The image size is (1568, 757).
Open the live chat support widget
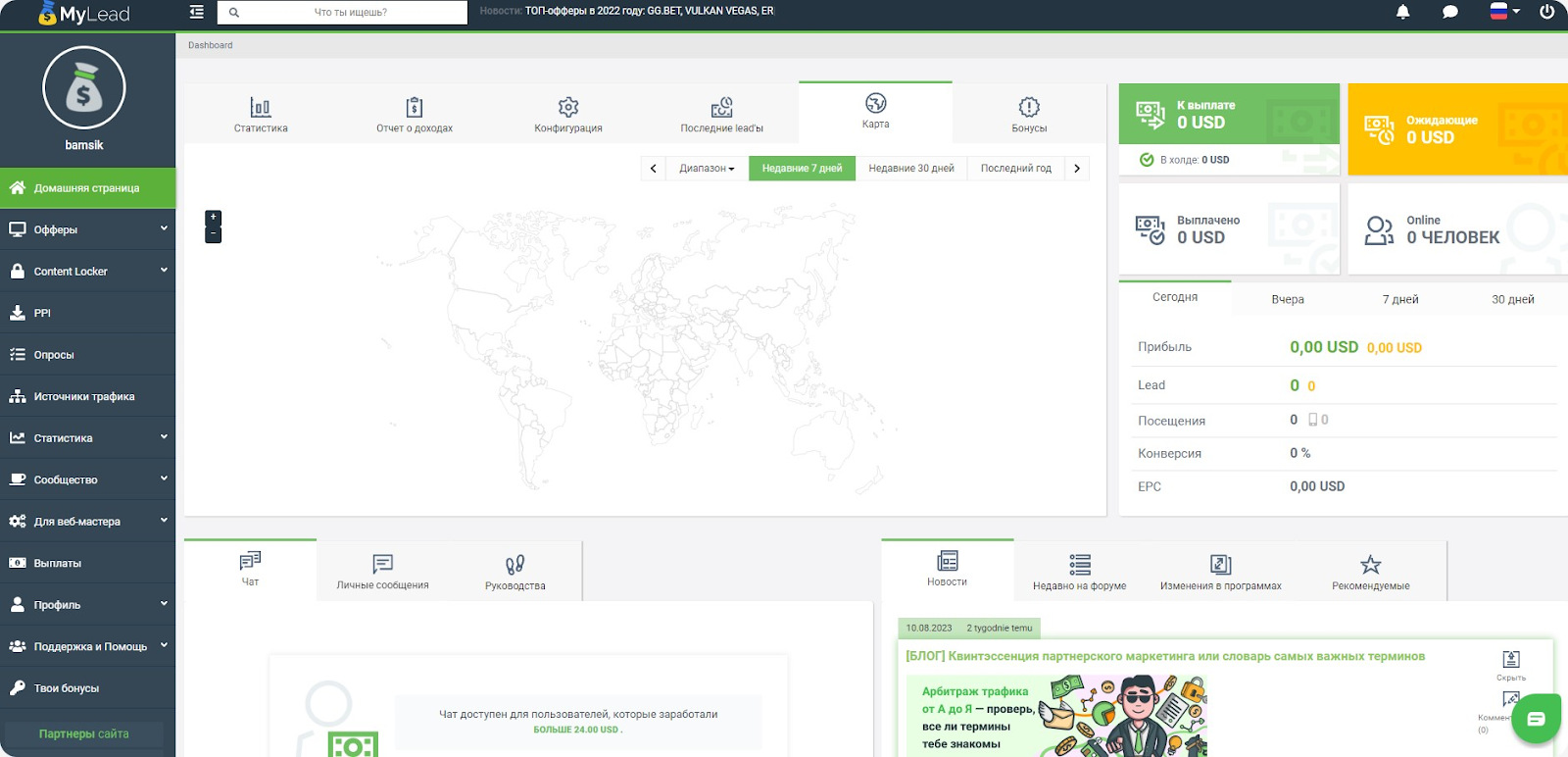point(1535,720)
